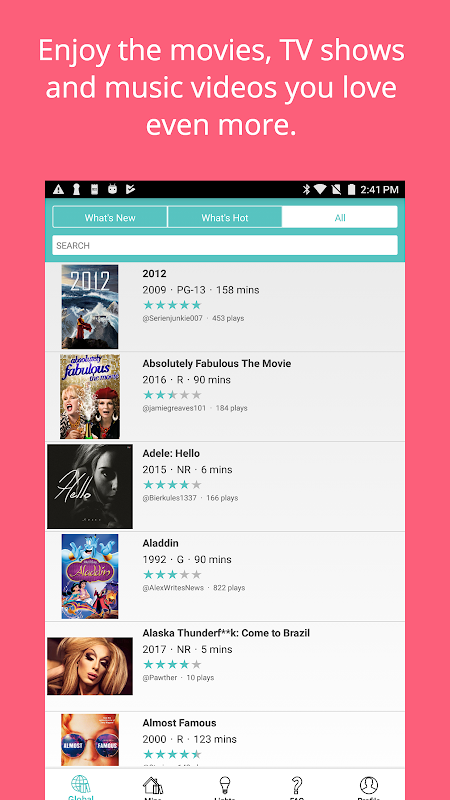Open the Lights bulb icon
The height and width of the screenshot is (800, 450).
(224, 784)
